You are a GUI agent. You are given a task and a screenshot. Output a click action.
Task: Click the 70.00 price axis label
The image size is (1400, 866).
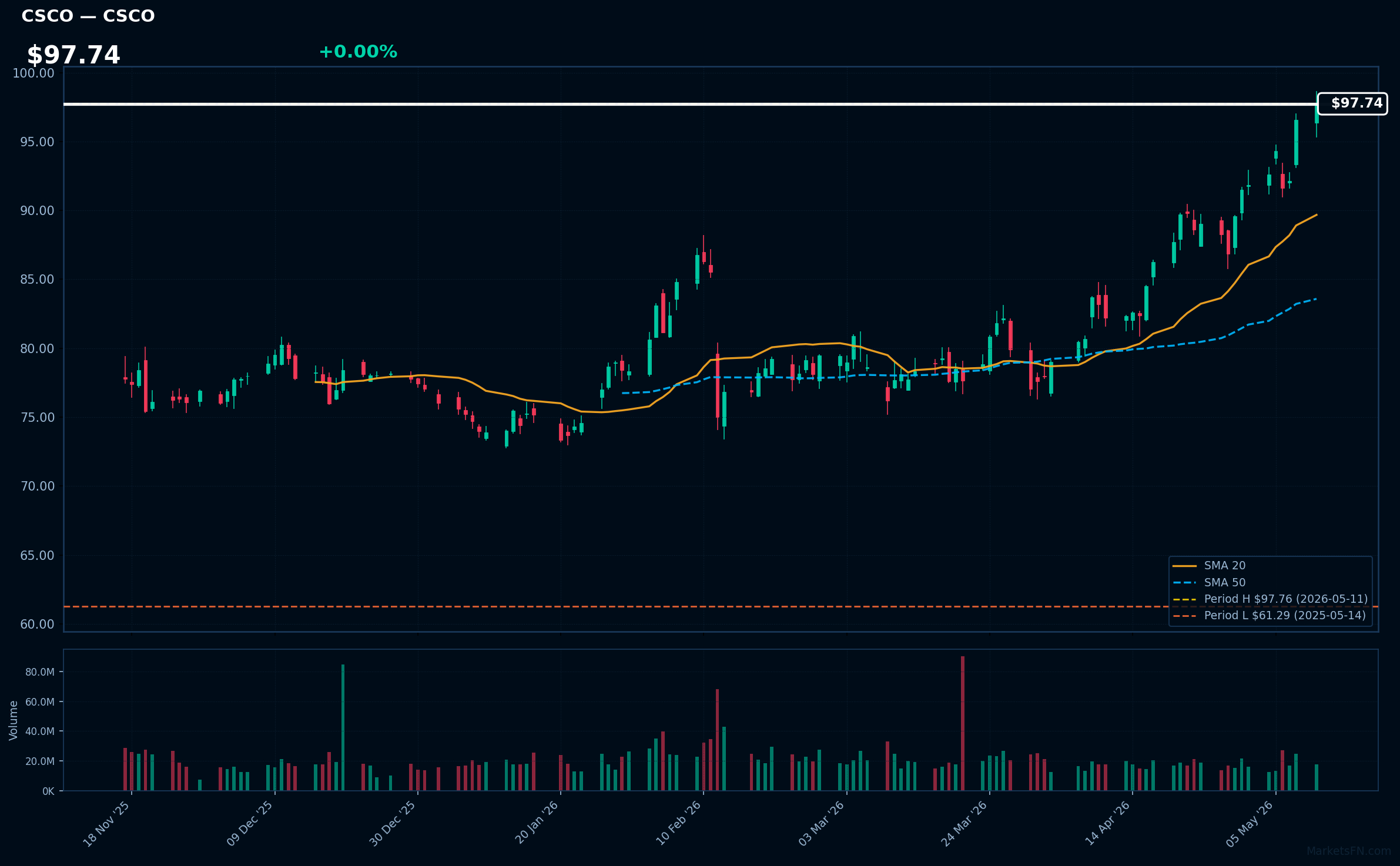click(x=37, y=486)
